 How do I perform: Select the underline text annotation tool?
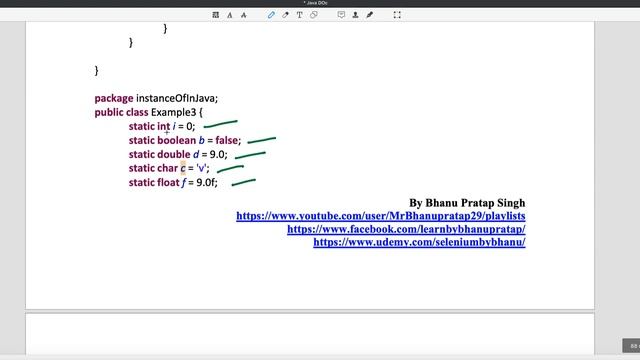pyautogui.click(x=230, y=15)
